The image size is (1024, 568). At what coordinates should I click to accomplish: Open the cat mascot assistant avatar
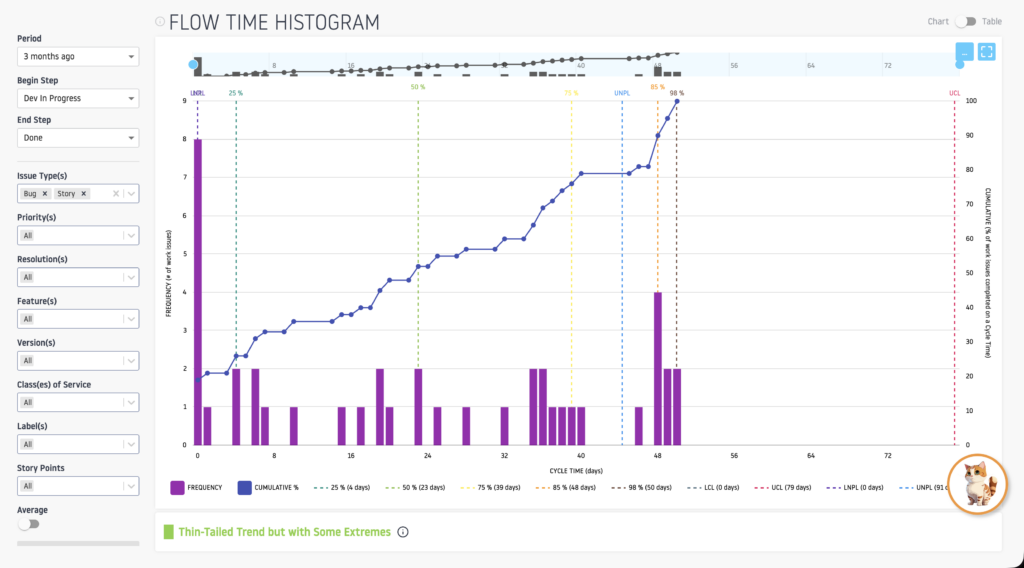(x=975, y=485)
